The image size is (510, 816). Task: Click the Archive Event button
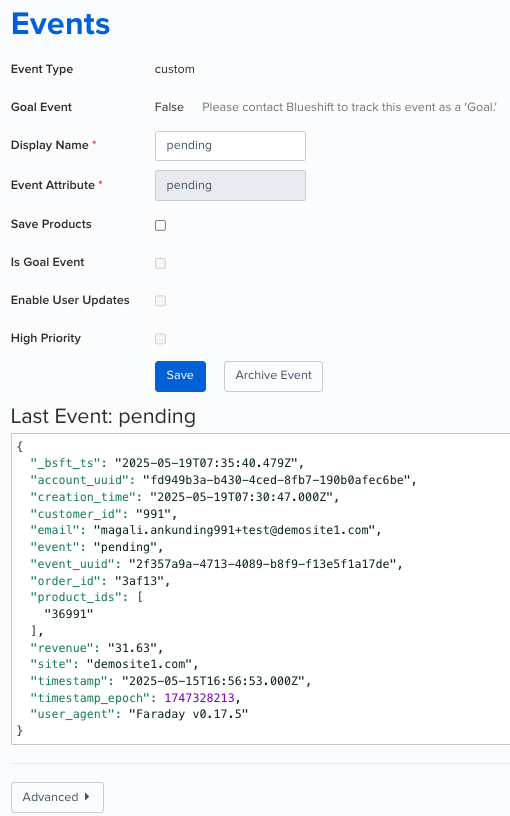point(273,376)
